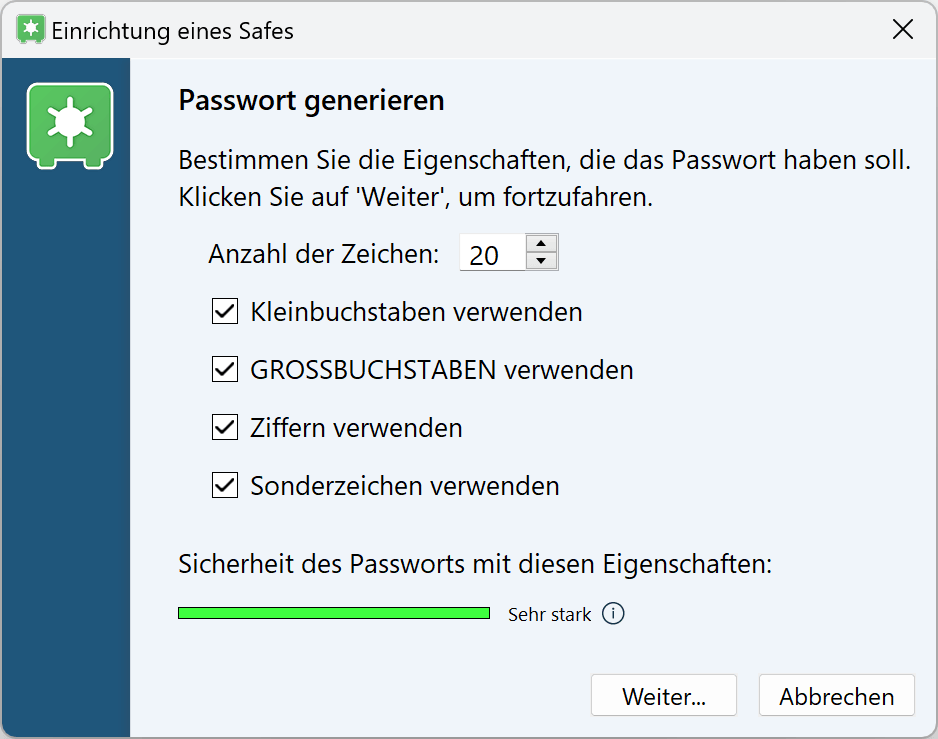Open the info icon next to 'Sehr stark'
The width and height of the screenshot is (938, 739).
tap(613, 613)
